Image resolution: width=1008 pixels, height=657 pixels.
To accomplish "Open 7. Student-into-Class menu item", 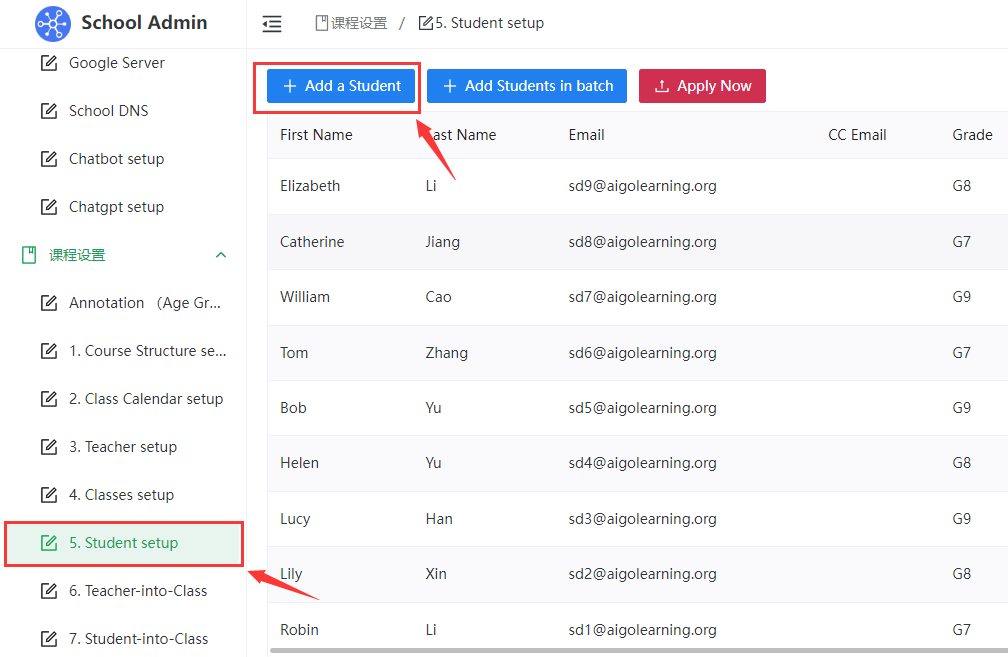I will [x=138, y=639].
